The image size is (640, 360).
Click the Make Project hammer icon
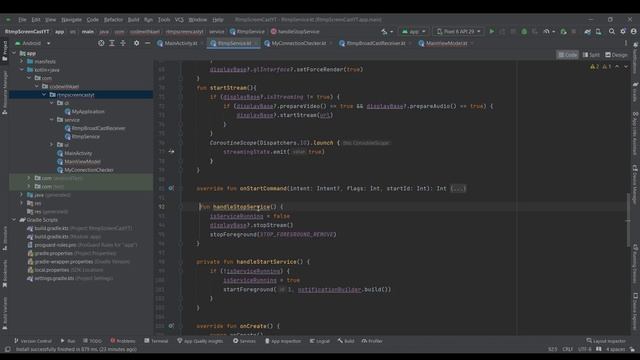384,31
